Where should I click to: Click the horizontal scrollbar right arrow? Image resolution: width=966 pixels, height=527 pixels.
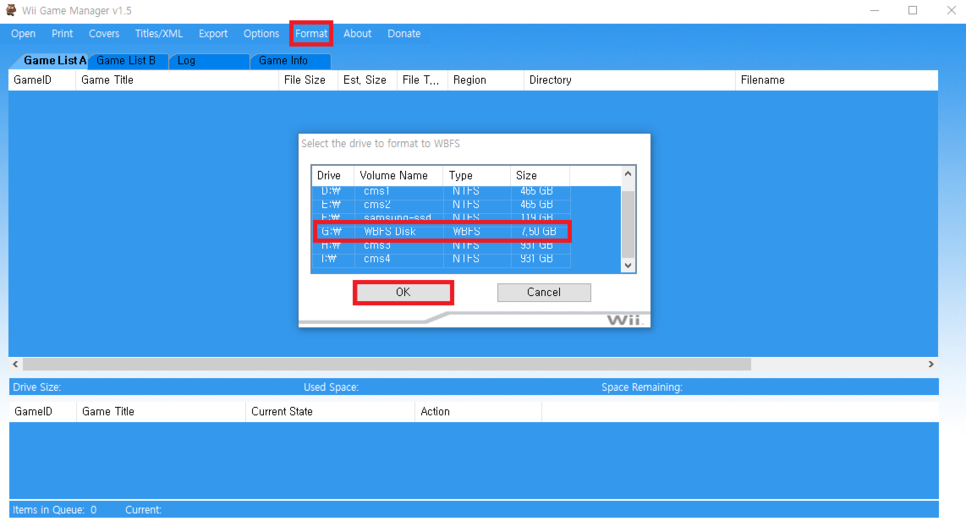pyautogui.click(x=931, y=364)
